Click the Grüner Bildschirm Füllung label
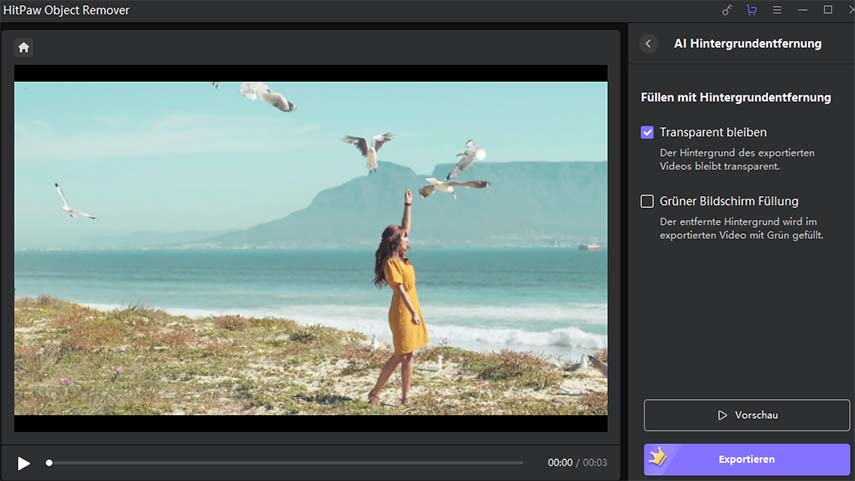The image size is (855, 481). pyautogui.click(x=729, y=201)
